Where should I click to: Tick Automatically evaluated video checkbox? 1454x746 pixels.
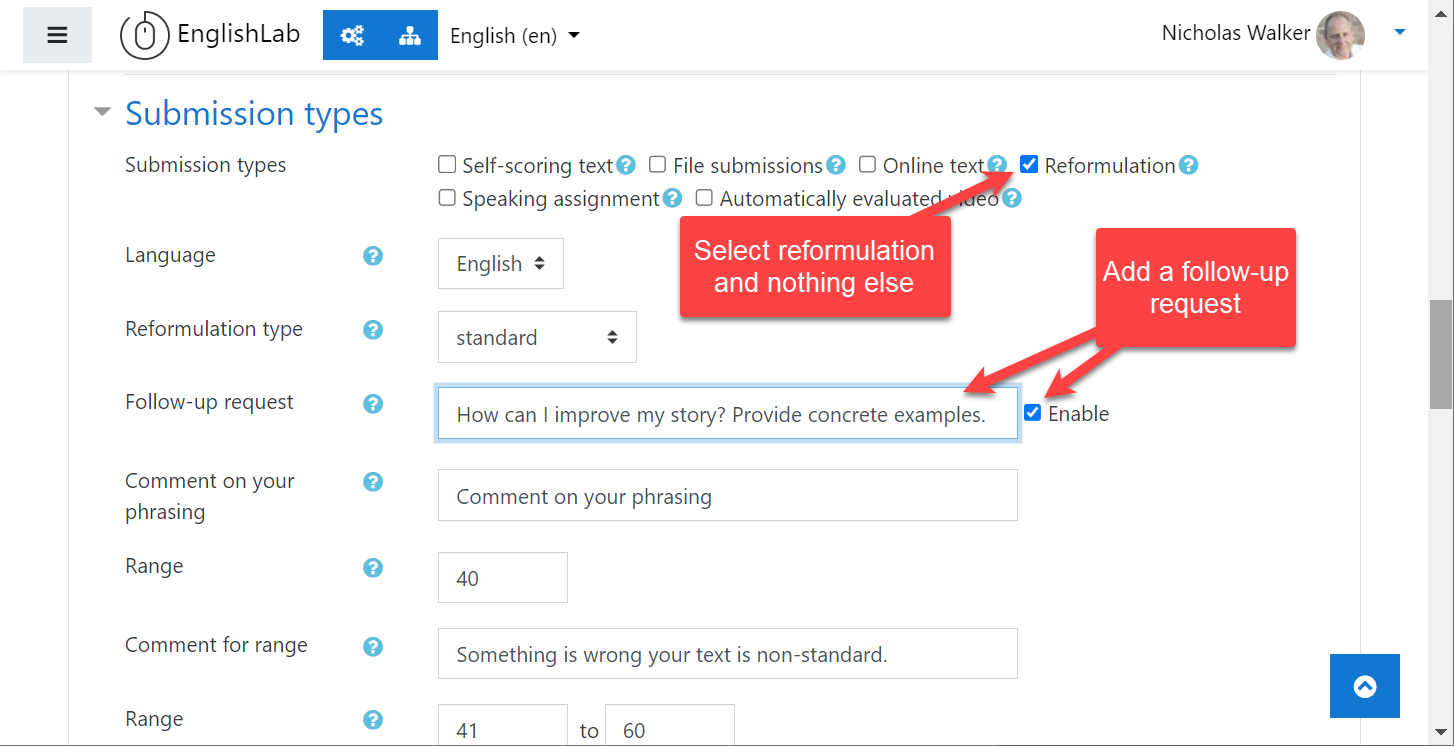[x=704, y=197]
